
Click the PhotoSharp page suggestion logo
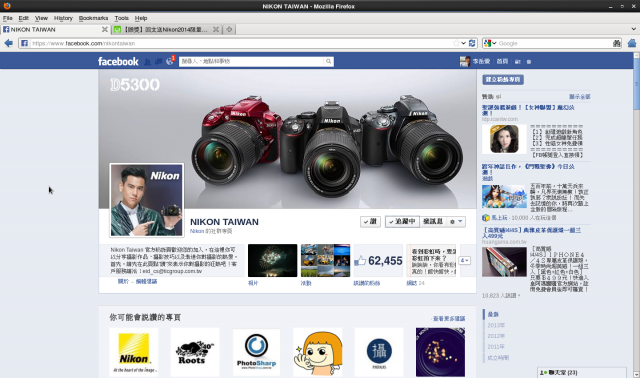256,352
